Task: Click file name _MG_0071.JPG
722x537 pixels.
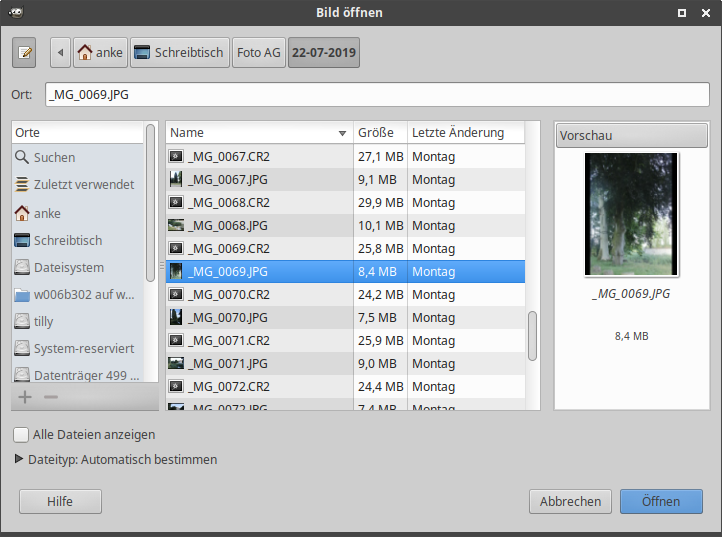Action: click(x=227, y=364)
